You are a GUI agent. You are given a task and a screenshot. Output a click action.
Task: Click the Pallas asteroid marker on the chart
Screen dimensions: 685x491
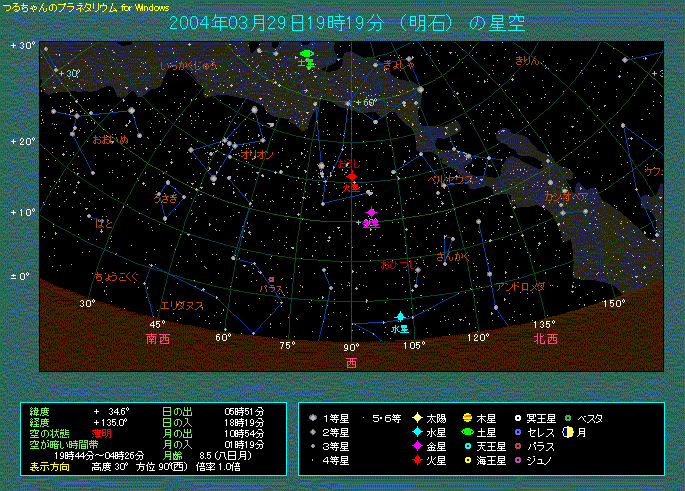pyautogui.click(x=271, y=279)
